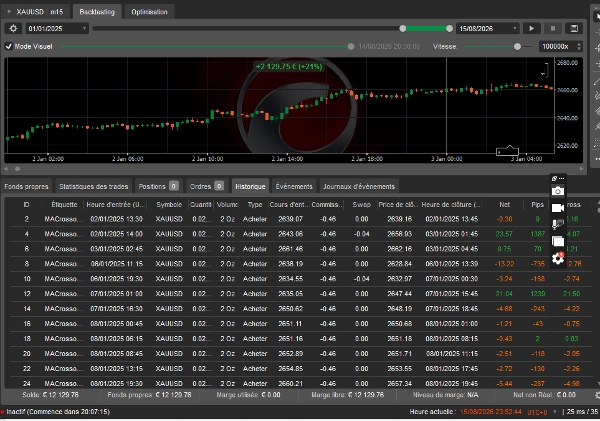
Task: Click the net value -13.22
Action: pos(504,264)
